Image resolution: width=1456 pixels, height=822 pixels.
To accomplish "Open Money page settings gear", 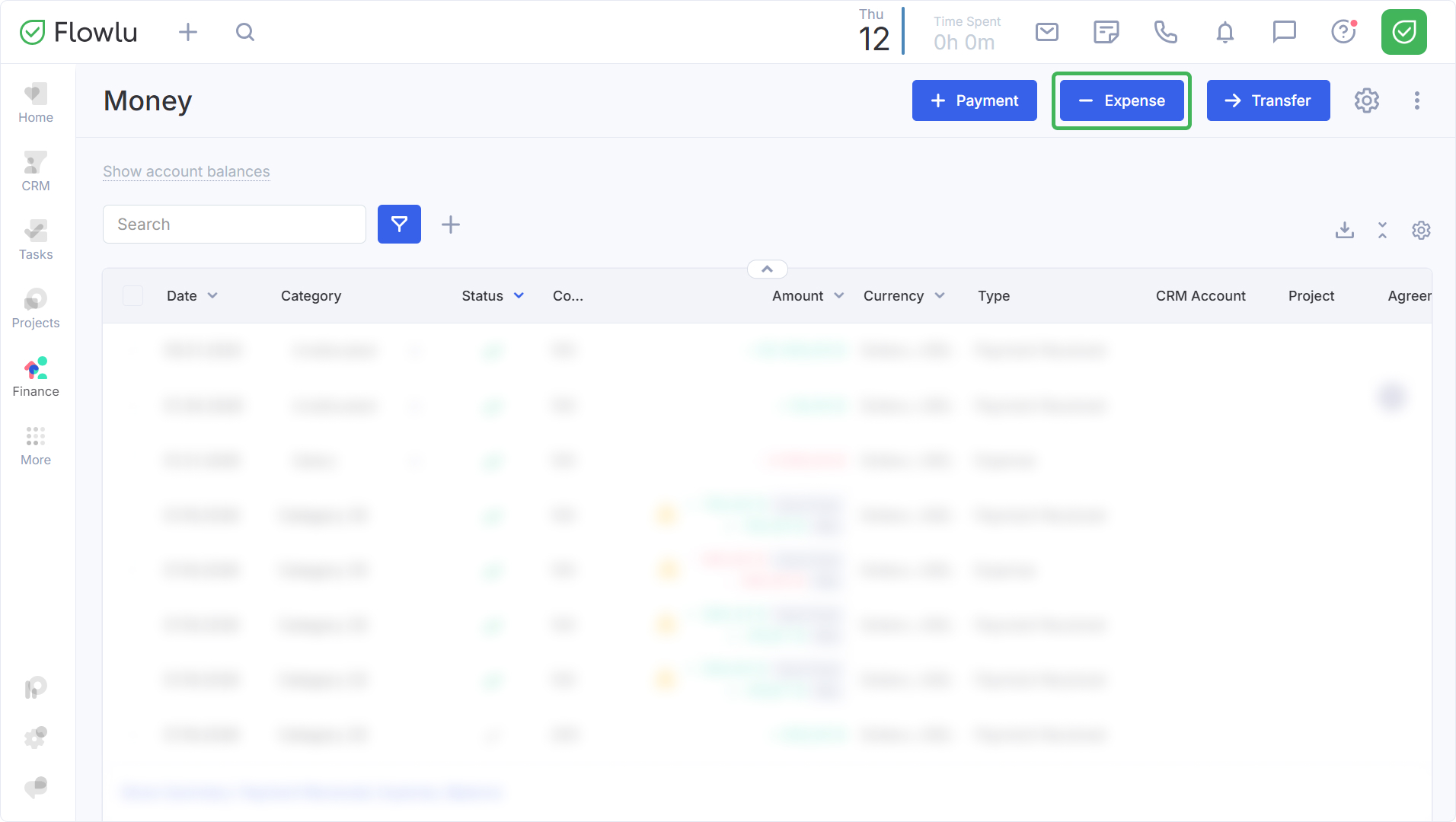I will 1367,100.
